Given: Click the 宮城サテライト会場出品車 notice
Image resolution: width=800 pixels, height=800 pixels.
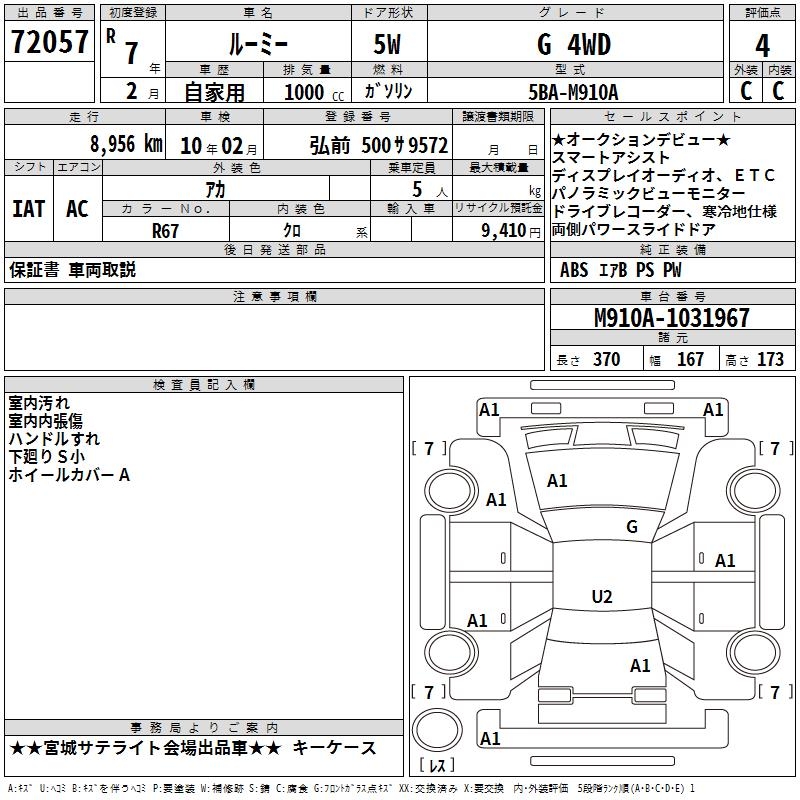Looking at the screenshot, I should pos(145,748).
